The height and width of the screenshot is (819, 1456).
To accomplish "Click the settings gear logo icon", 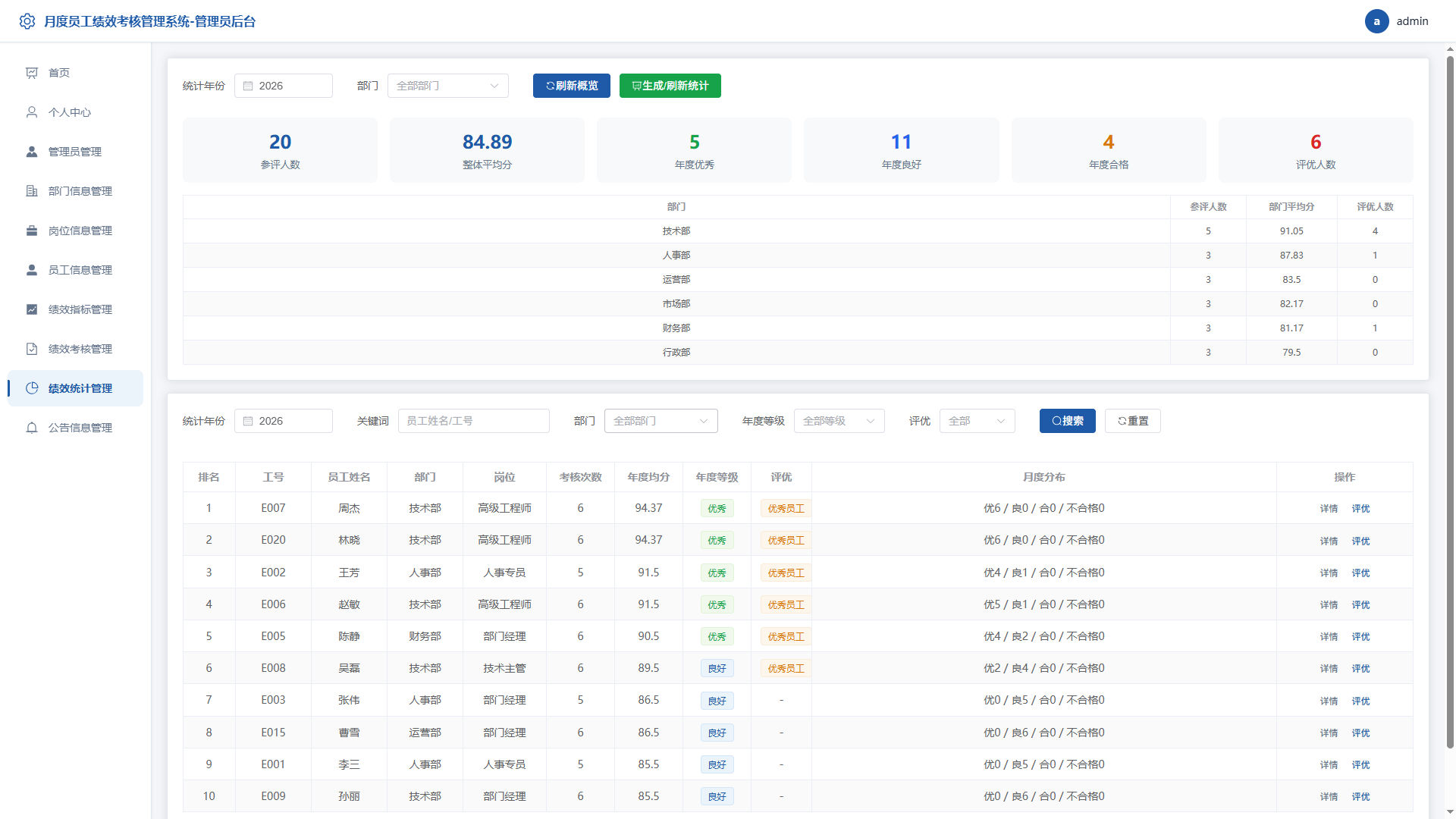I will pyautogui.click(x=27, y=21).
